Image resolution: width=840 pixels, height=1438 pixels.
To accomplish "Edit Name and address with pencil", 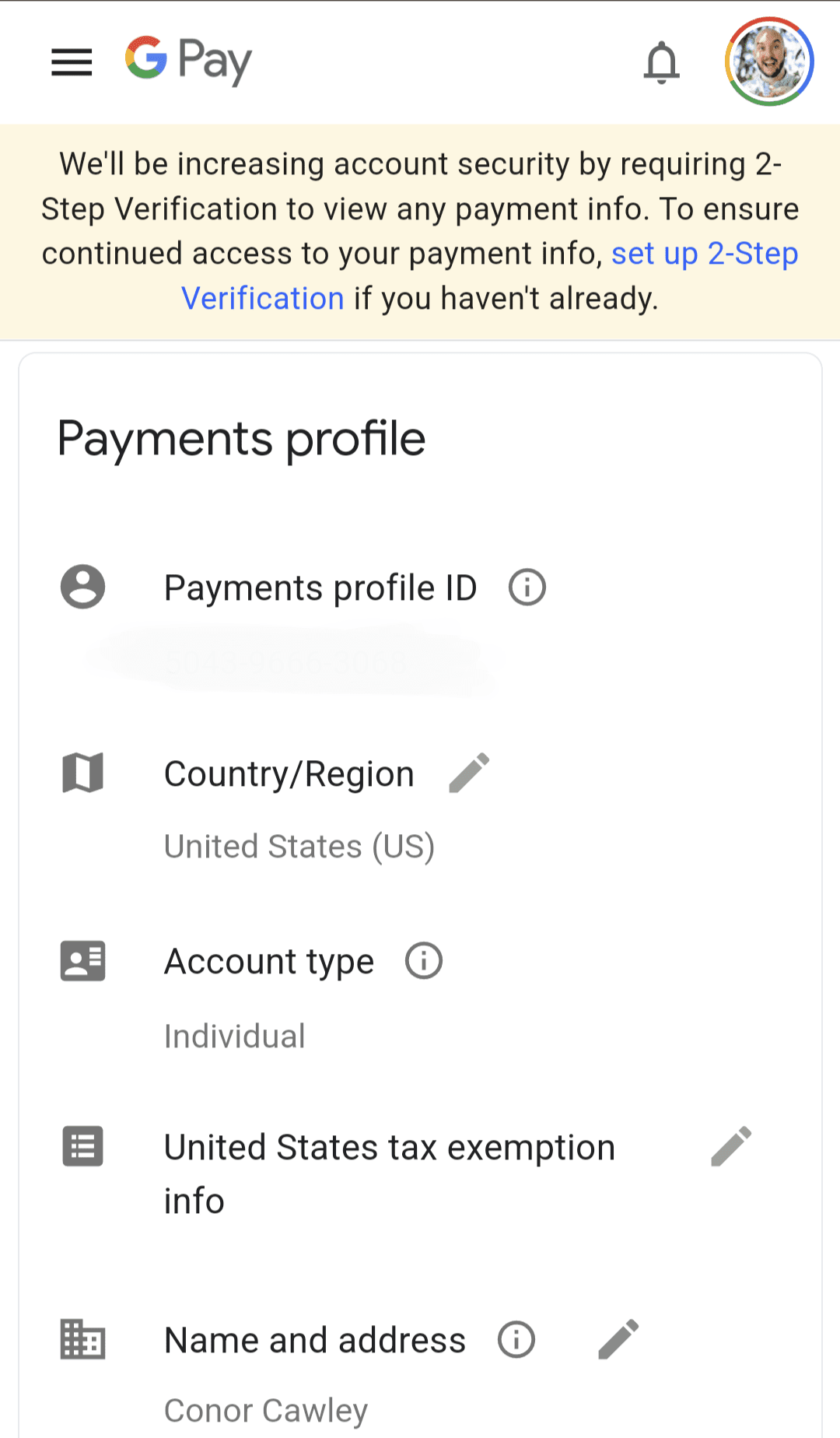I will 618,1339.
